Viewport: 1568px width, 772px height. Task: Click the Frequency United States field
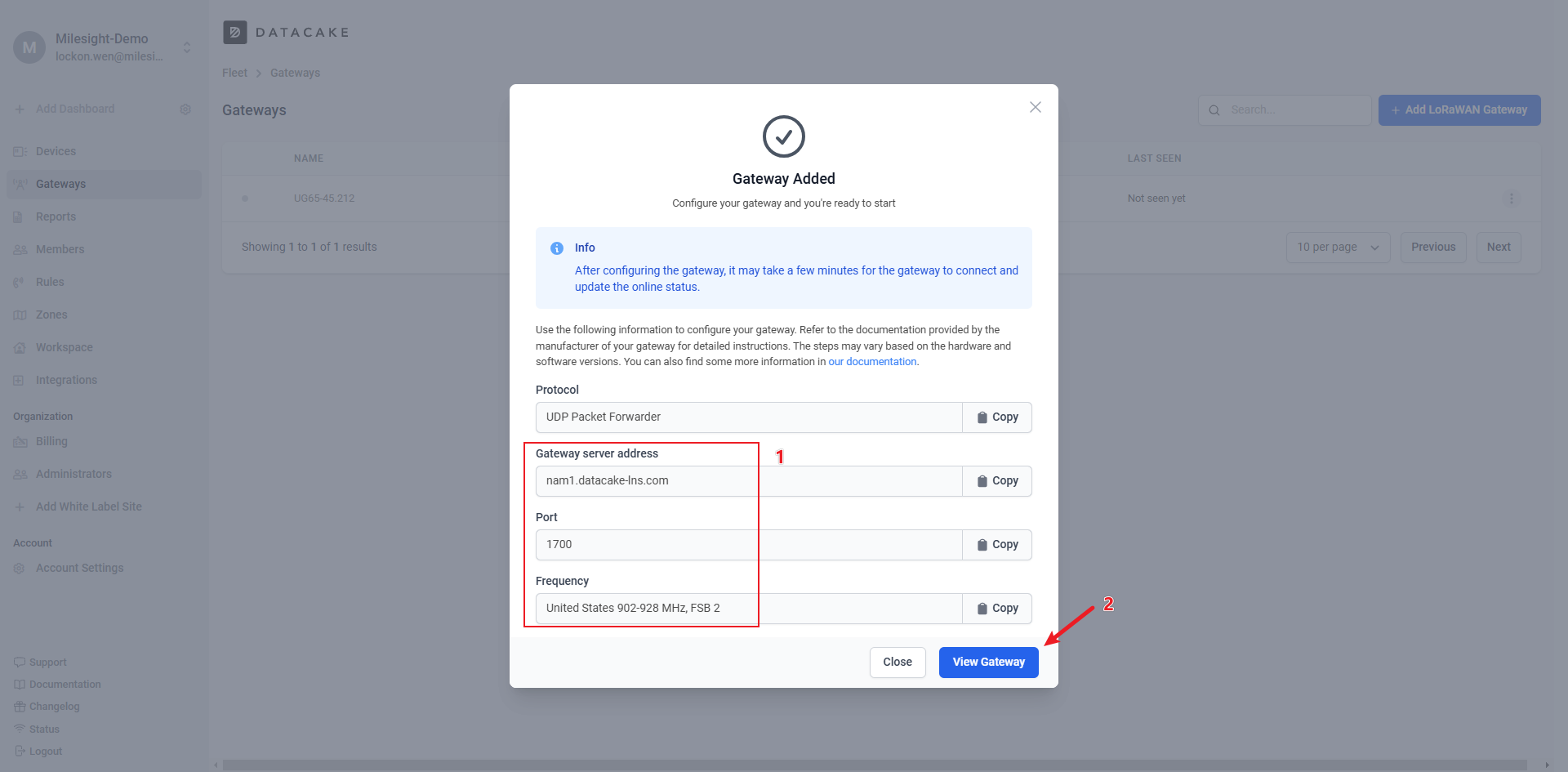(x=749, y=609)
